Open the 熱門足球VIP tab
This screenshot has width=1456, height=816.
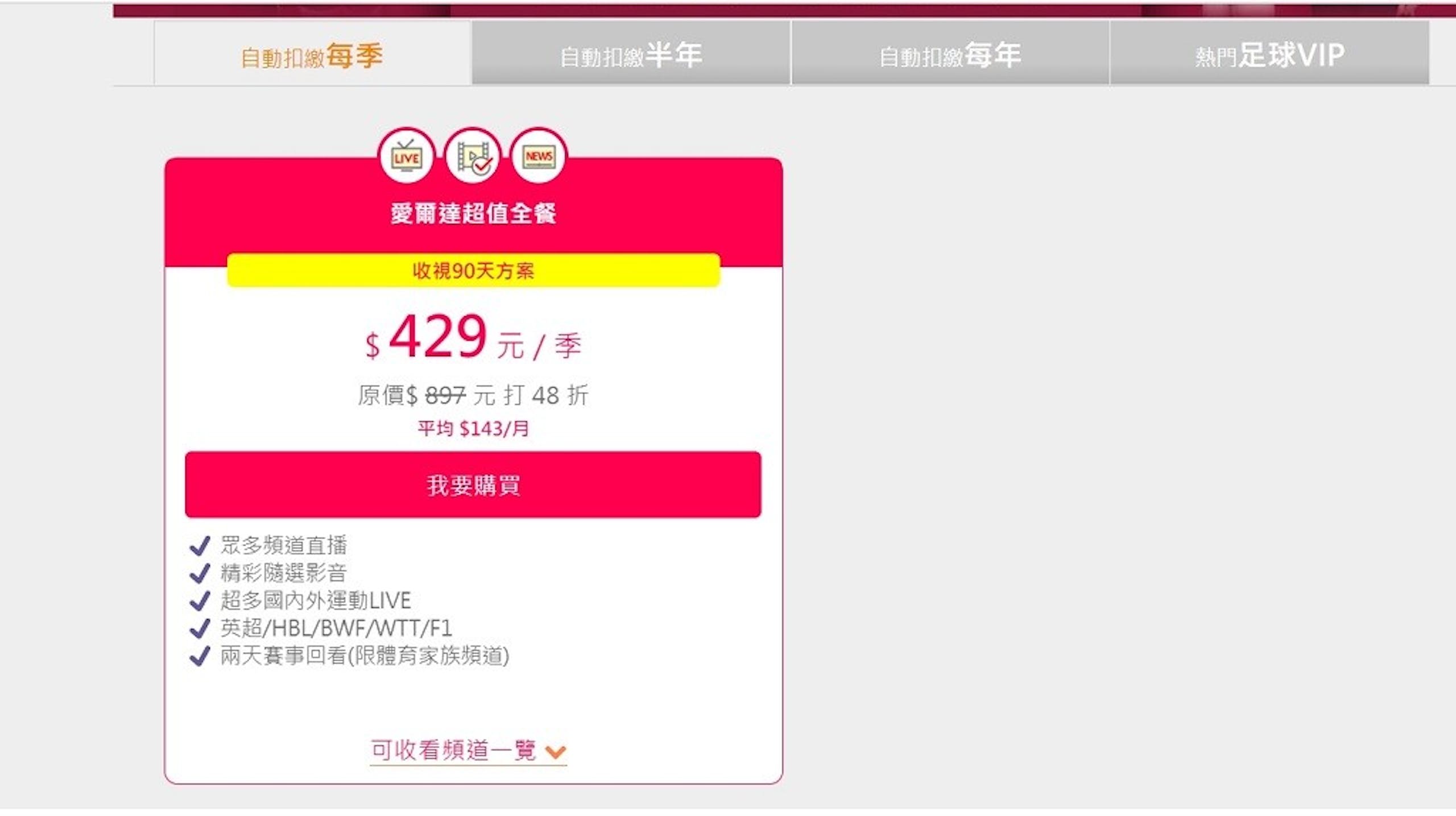1269,53
